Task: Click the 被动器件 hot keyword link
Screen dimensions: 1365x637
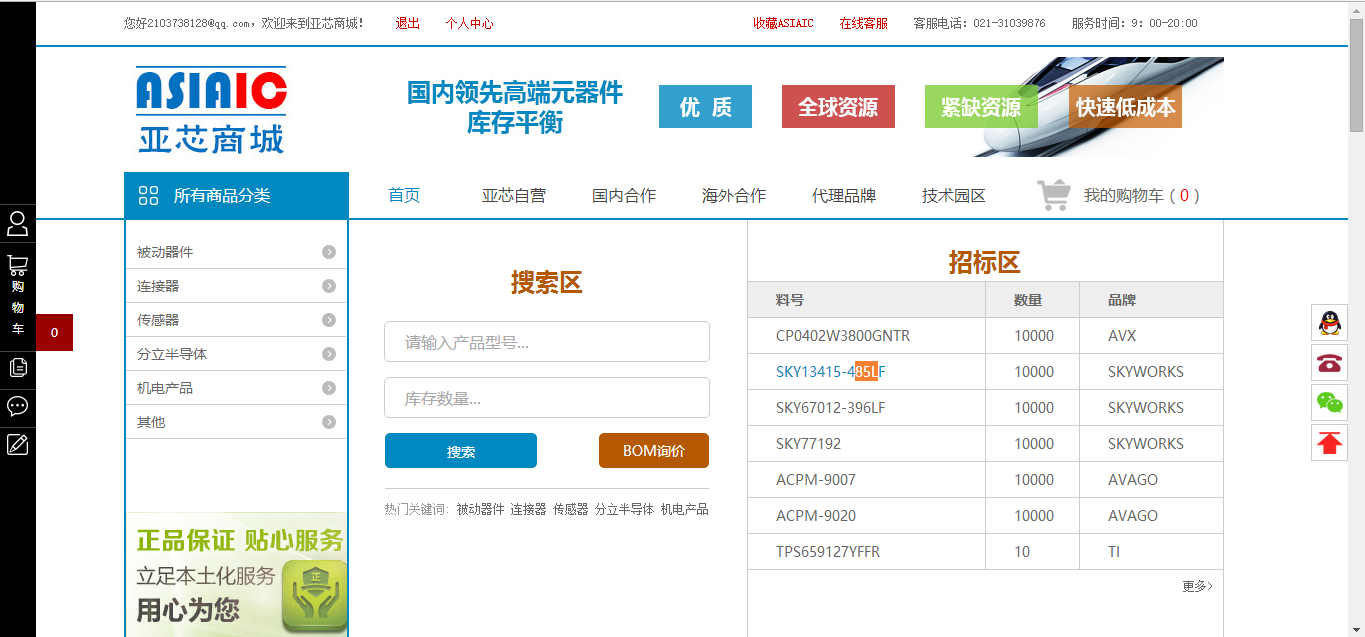Action: (481, 509)
